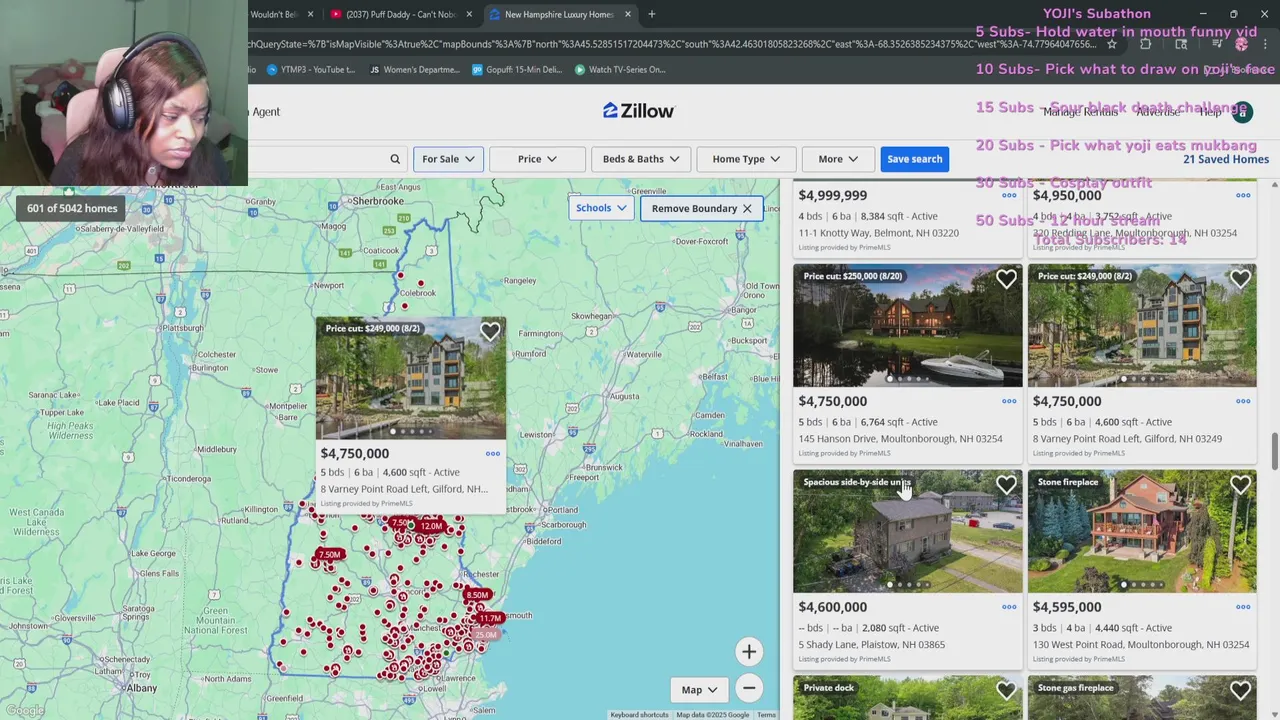
Task: Bookmark this page with star icon
Action: click(x=1111, y=44)
